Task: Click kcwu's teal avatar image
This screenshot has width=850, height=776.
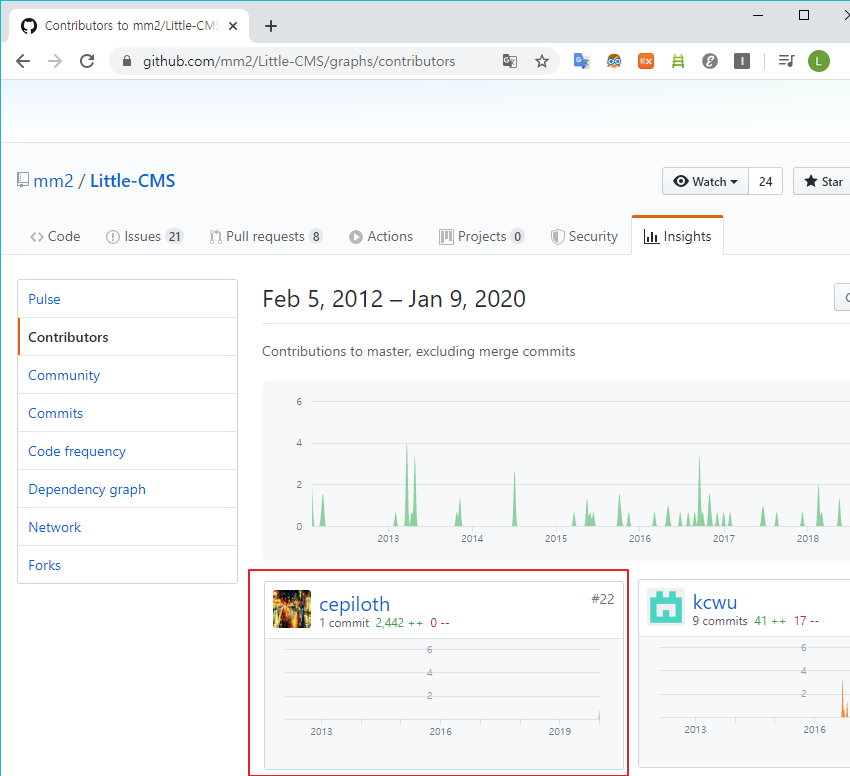Action: coord(666,607)
